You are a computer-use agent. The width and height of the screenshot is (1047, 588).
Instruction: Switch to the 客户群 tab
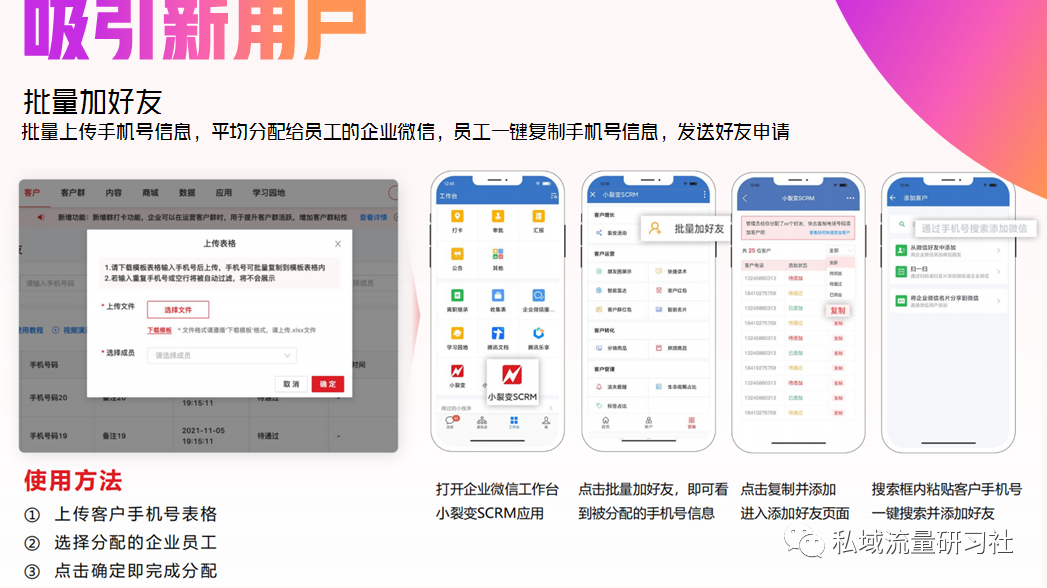click(x=73, y=193)
